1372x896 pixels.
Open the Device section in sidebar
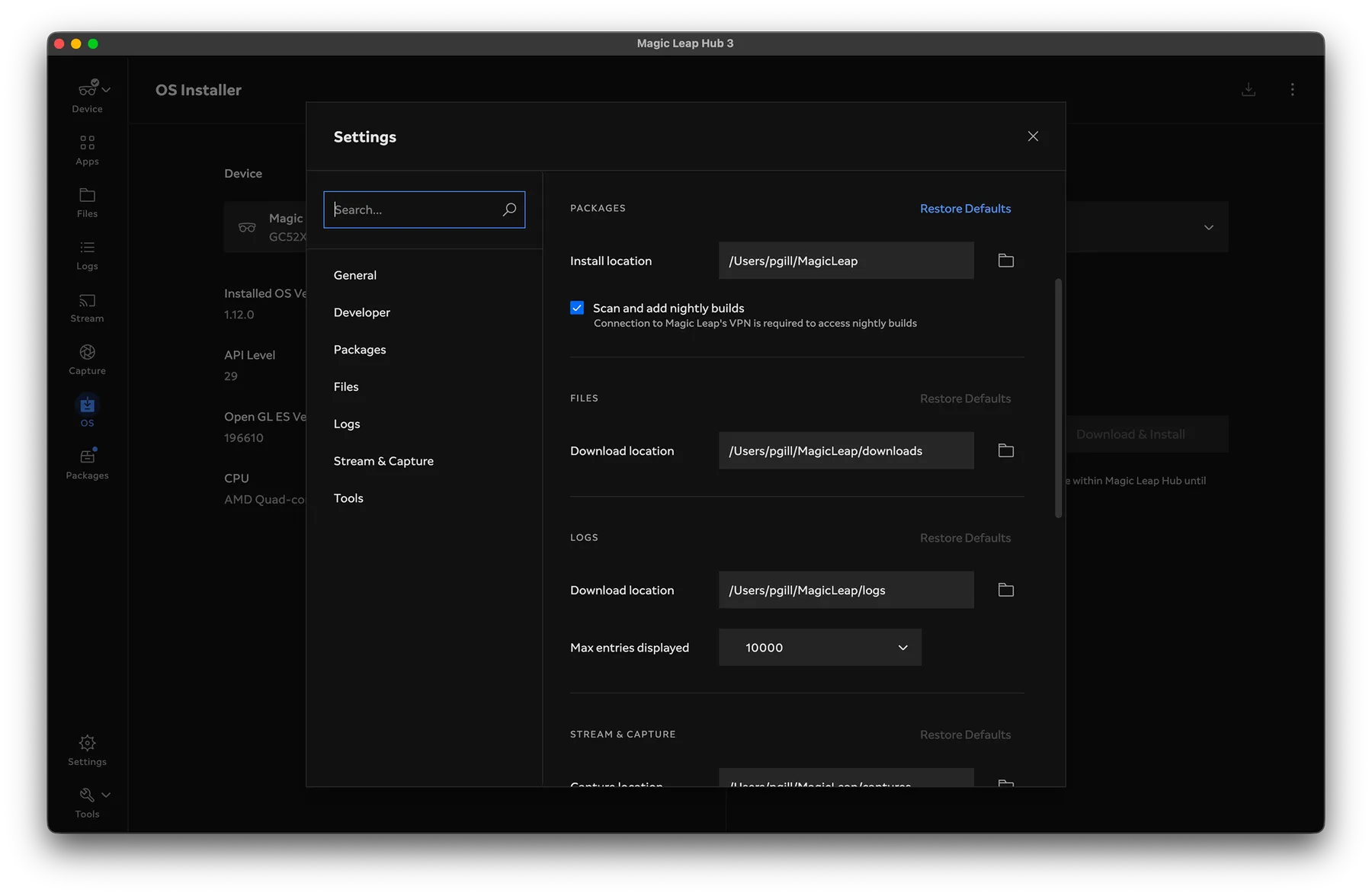[87, 96]
